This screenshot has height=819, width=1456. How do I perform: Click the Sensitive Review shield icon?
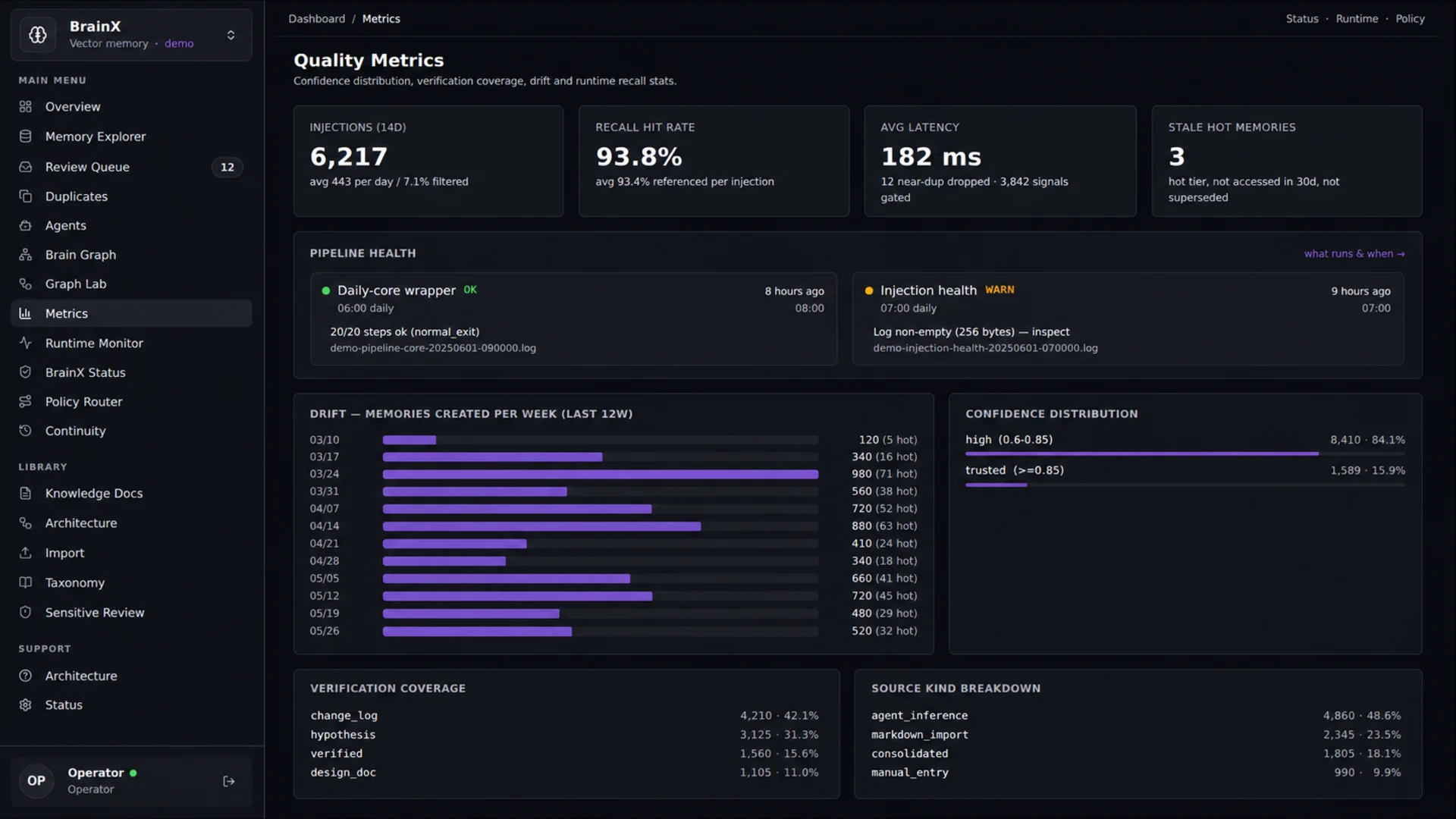(x=26, y=612)
